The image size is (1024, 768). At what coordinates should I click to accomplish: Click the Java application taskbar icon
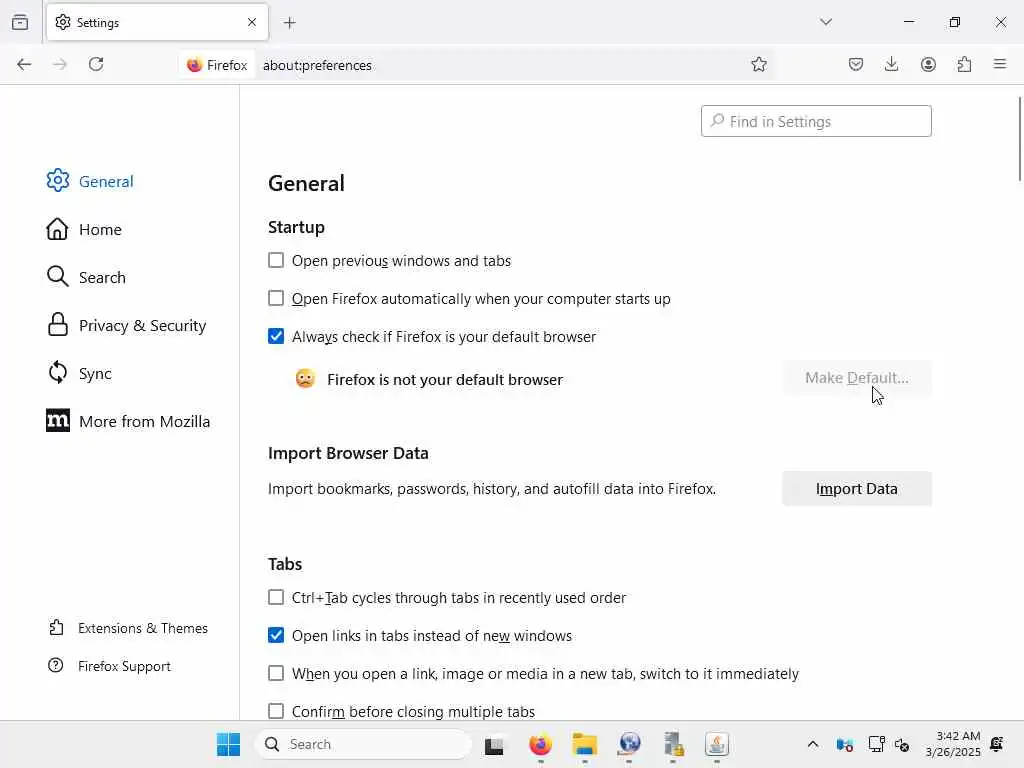click(717, 744)
